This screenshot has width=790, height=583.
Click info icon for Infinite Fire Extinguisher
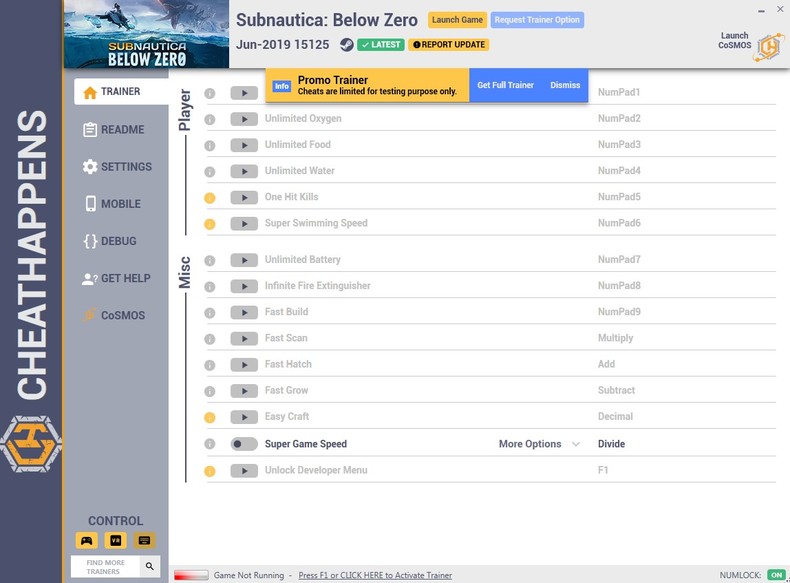(210, 287)
